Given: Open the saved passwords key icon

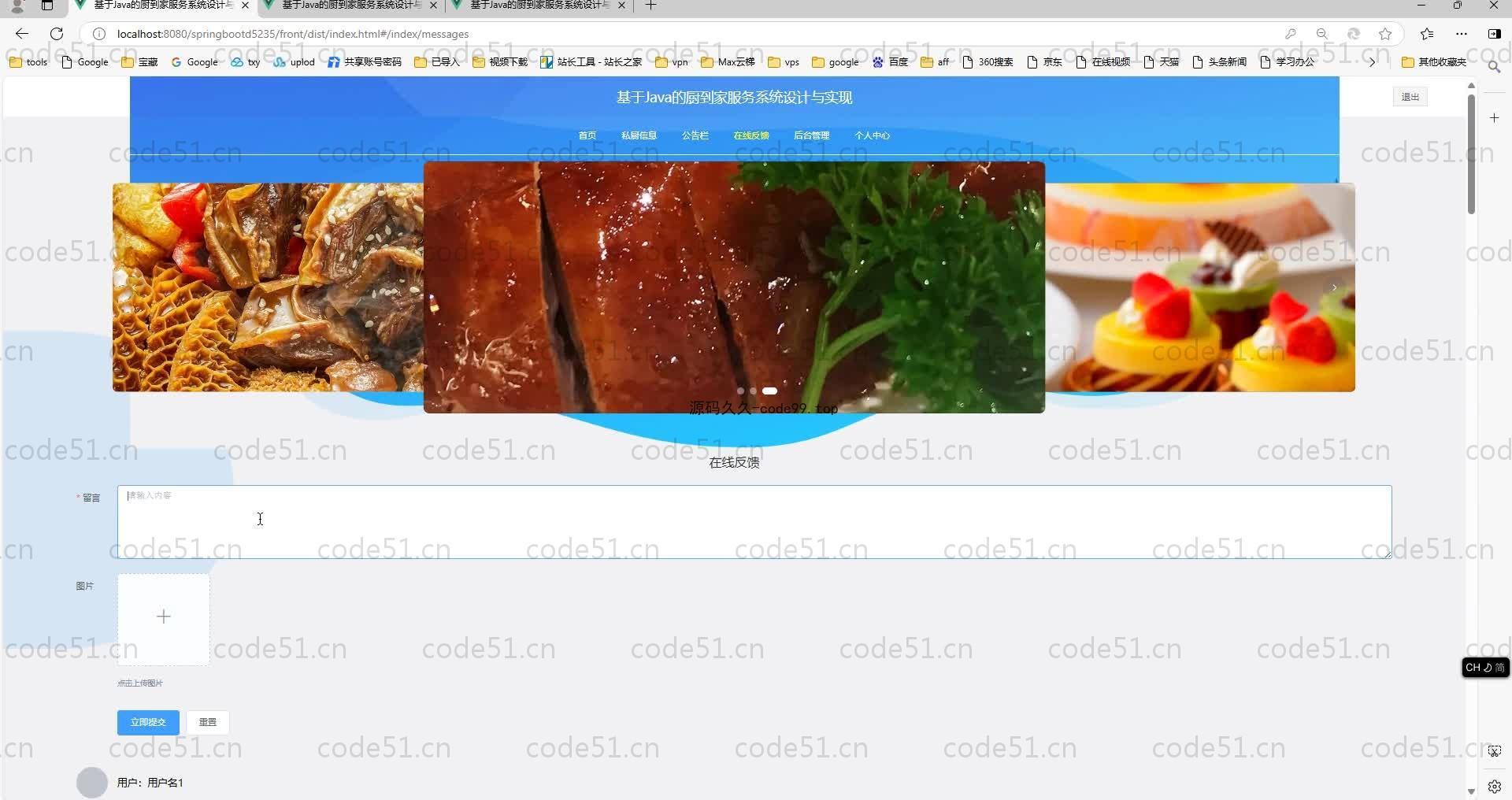Looking at the screenshot, I should pos(1290,34).
